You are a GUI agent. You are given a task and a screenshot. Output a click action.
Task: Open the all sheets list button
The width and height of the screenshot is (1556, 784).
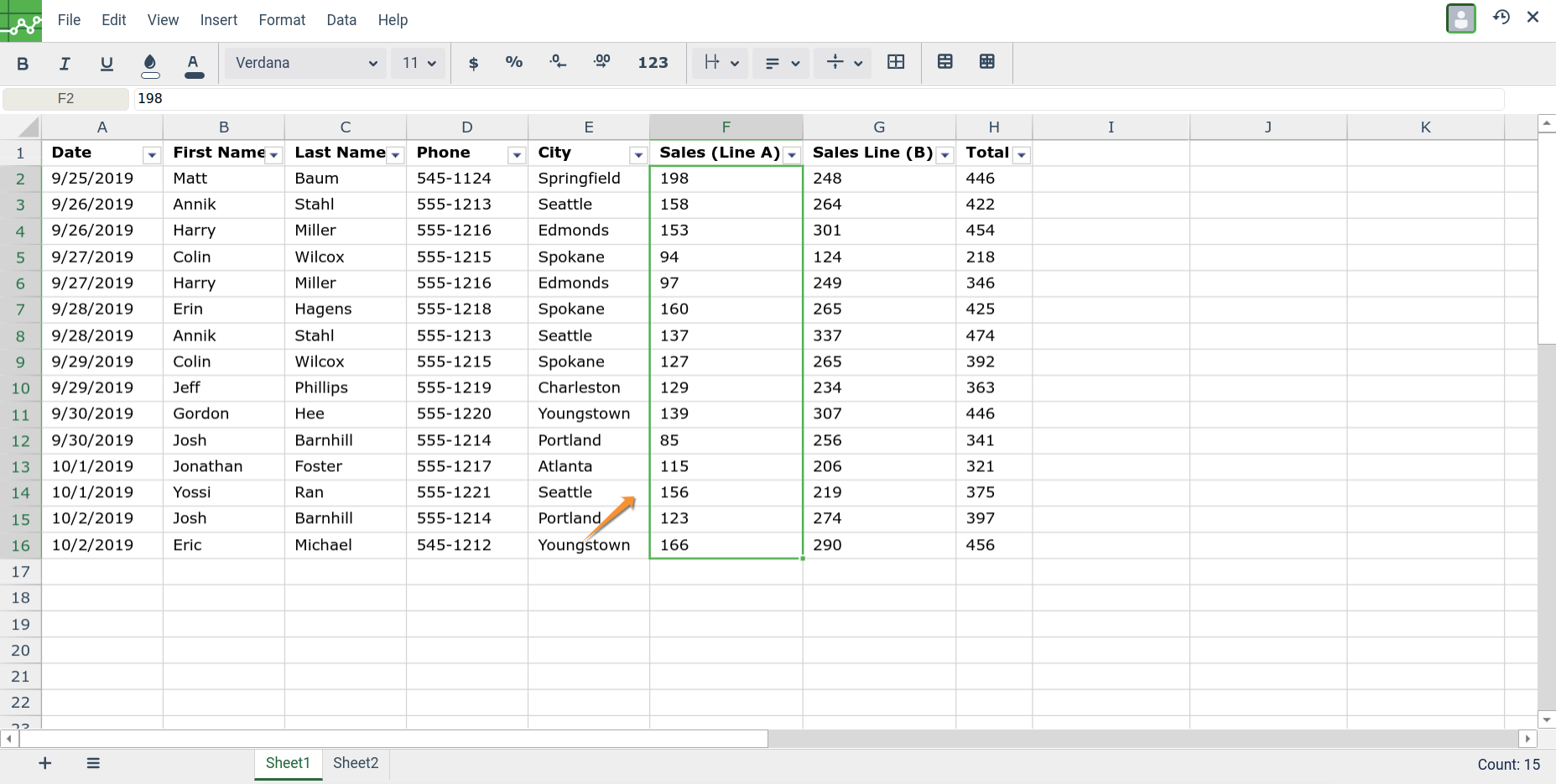coord(93,763)
